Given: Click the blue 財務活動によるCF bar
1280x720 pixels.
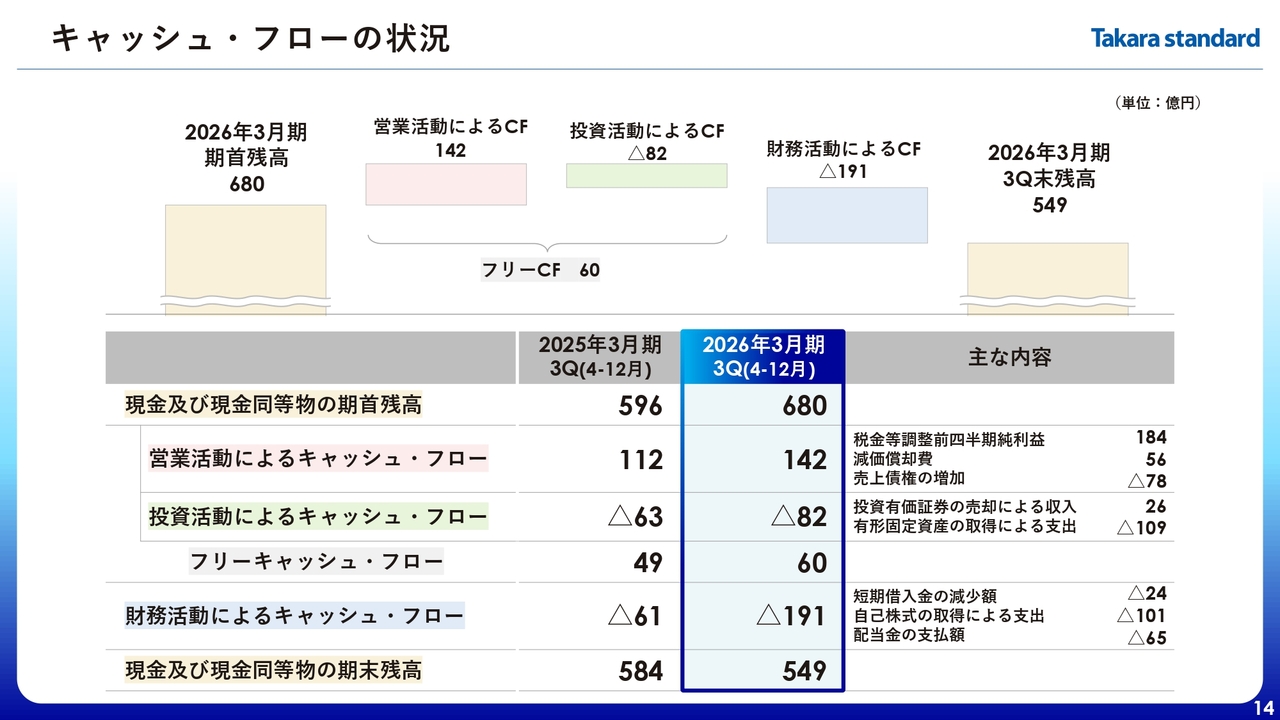Looking at the screenshot, I should click(x=846, y=215).
